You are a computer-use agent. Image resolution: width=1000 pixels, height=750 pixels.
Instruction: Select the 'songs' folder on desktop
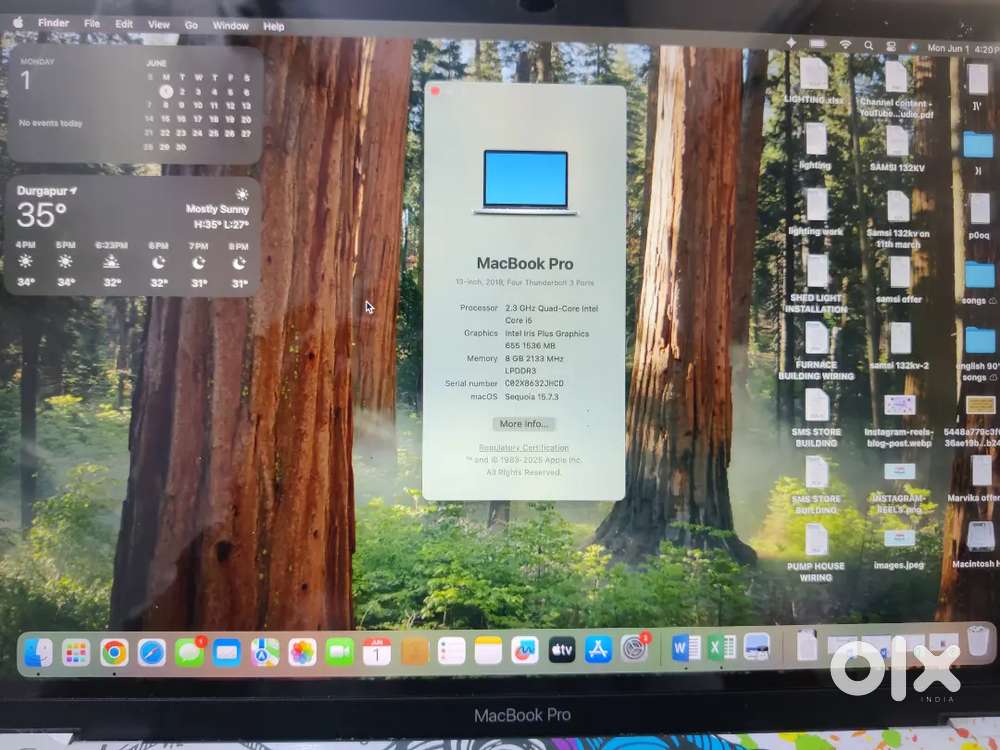click(978, 283)
